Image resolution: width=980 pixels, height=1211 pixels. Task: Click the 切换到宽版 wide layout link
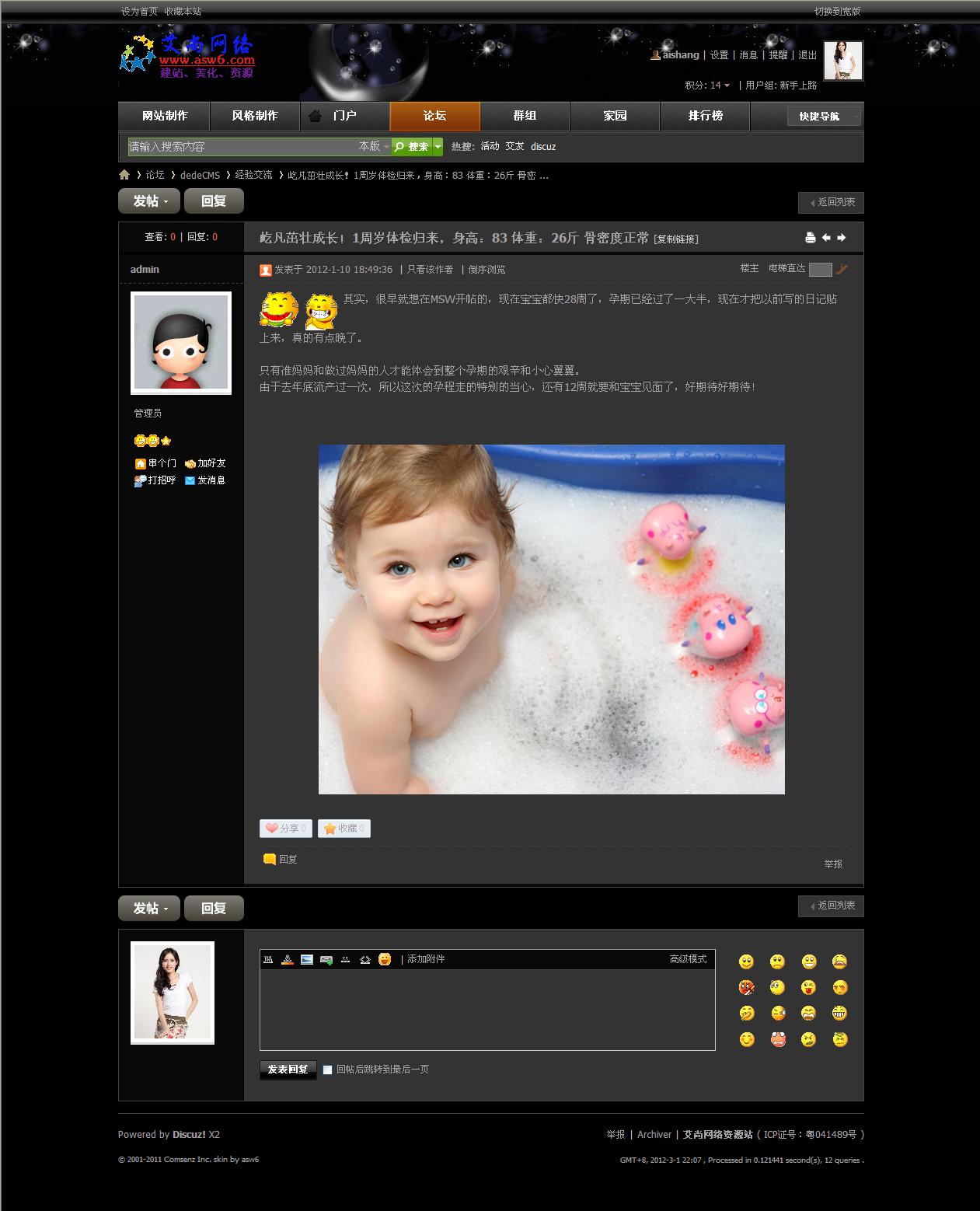coord(837,11)
